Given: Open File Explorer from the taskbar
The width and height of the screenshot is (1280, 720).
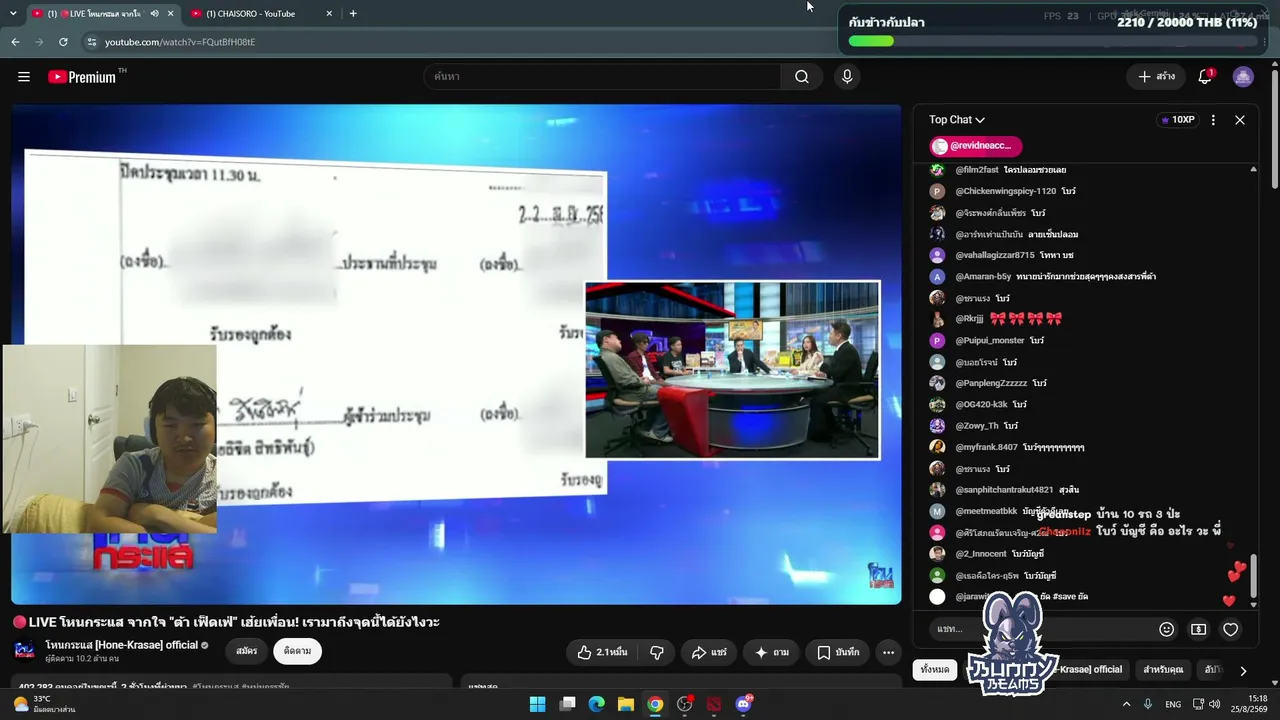Looking at the screenshot, I should pyautogui.click(x=625, y=704).
